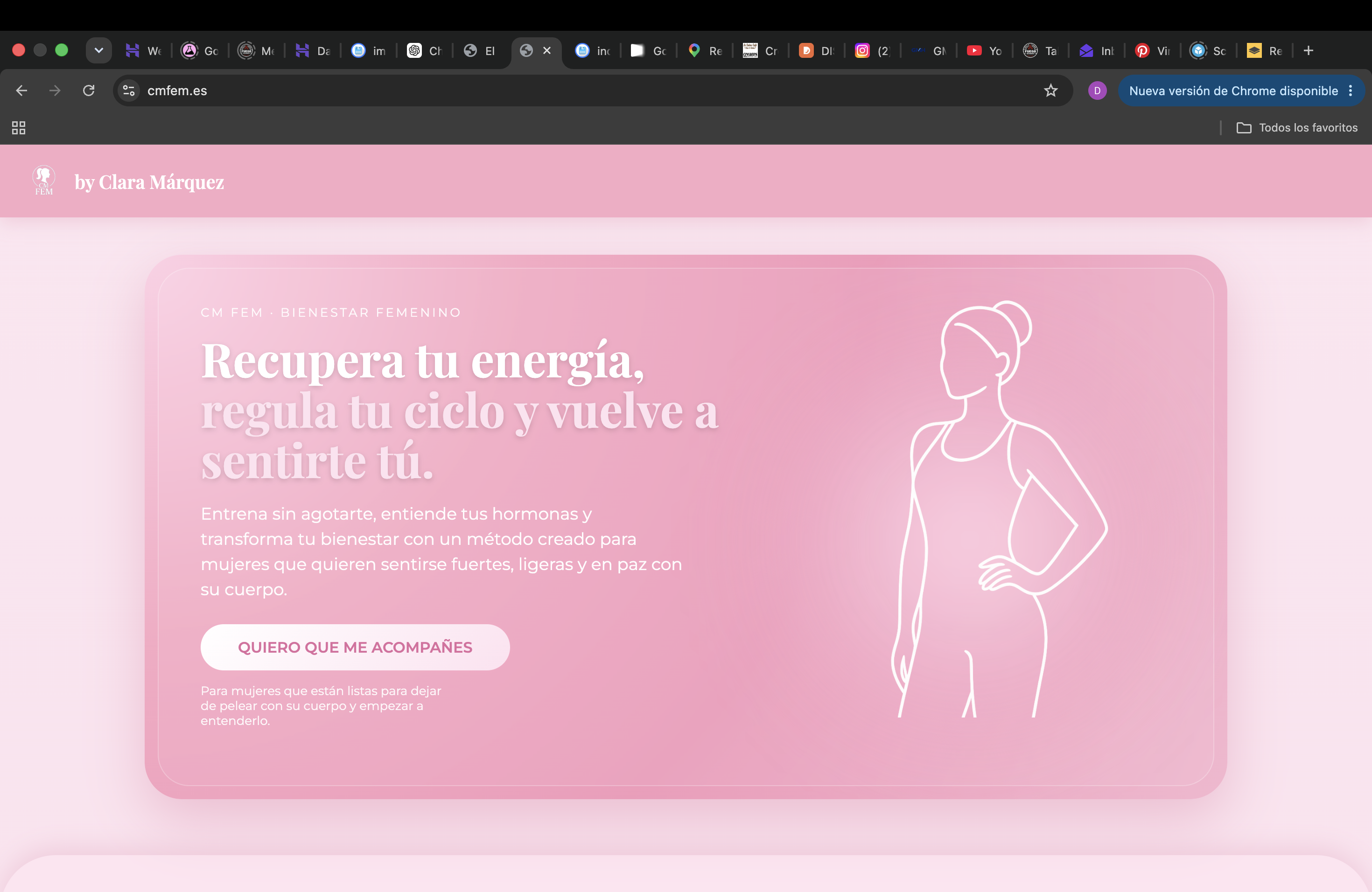The height and width of the screenshot is (892, 1372).
Task: Reload the cmfem.es page
Action: point(89,91)
